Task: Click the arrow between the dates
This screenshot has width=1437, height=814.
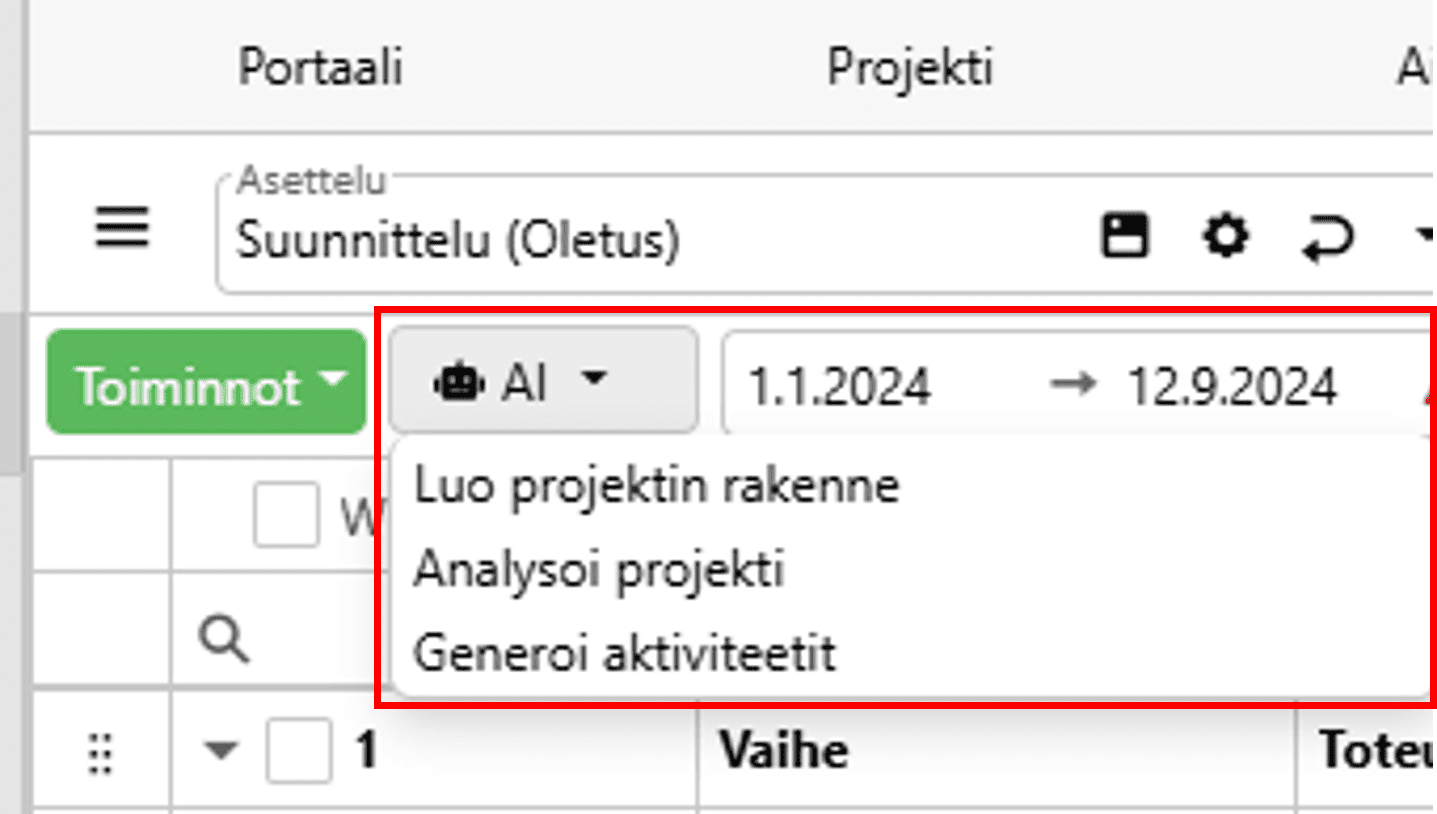Action: click(x=1074, y=383)
